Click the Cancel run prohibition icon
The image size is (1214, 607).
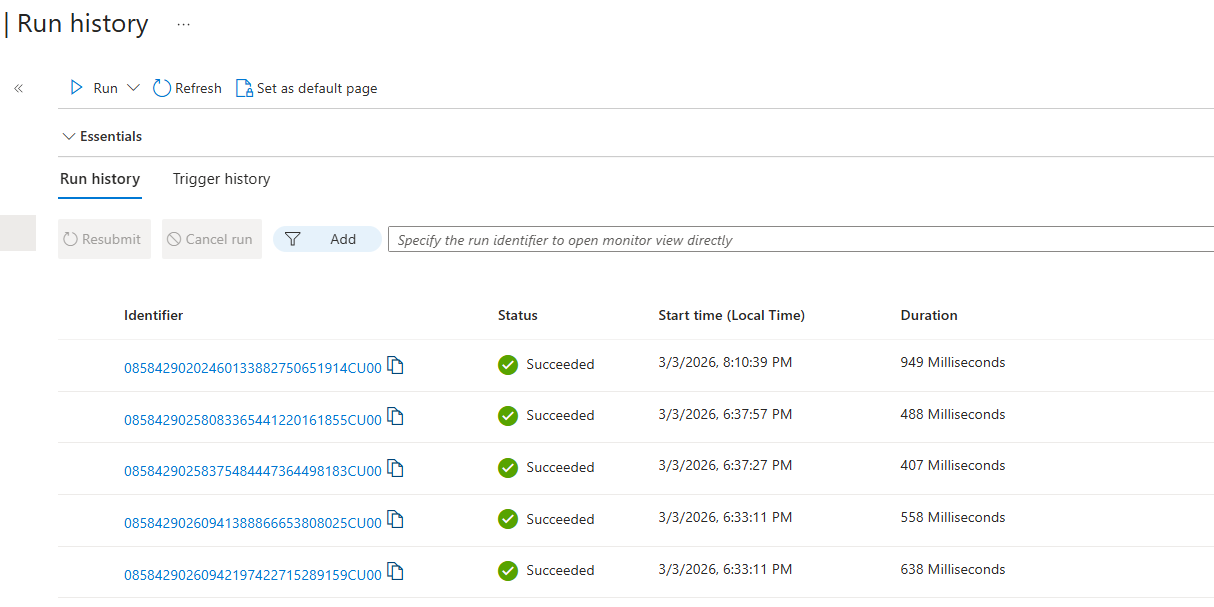tap(178, 239)
